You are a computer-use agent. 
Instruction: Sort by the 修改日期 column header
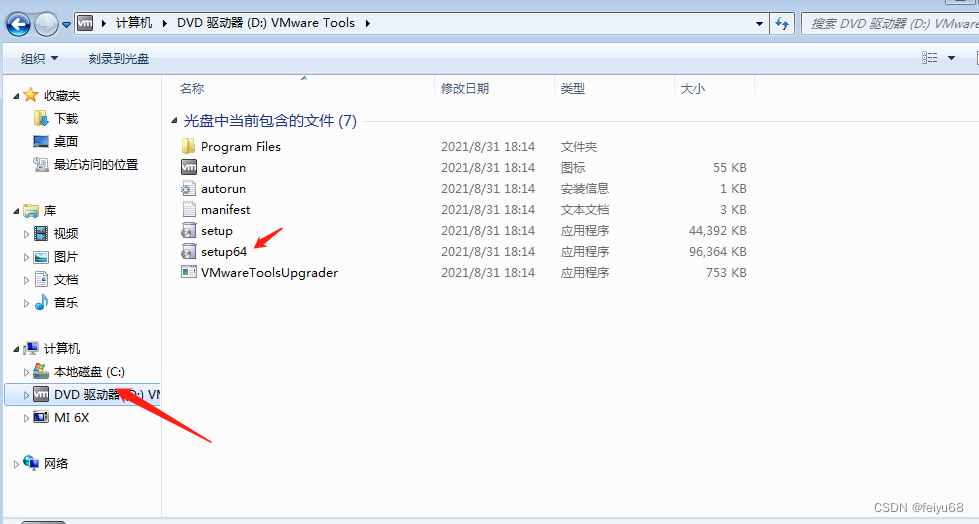point(465,89)
